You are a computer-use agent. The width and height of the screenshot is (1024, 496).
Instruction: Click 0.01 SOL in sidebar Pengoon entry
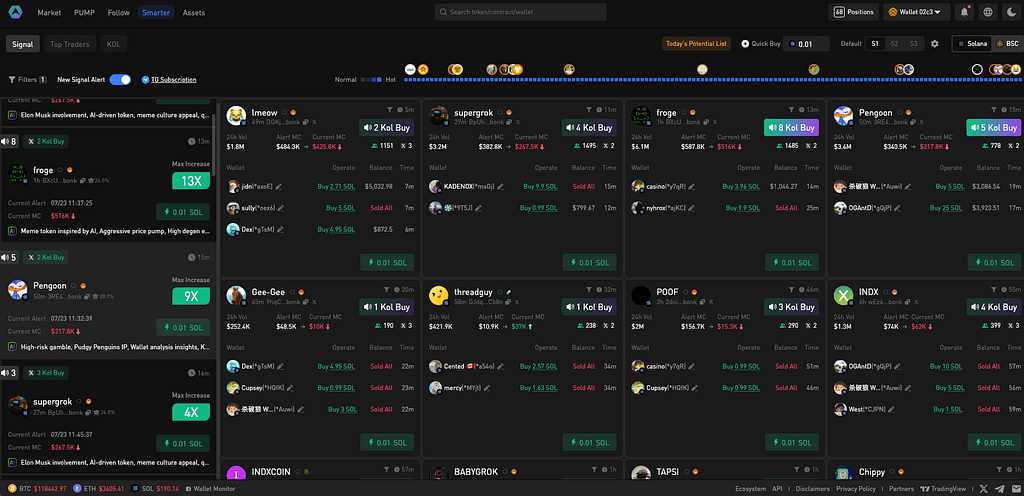coord(183,328)
